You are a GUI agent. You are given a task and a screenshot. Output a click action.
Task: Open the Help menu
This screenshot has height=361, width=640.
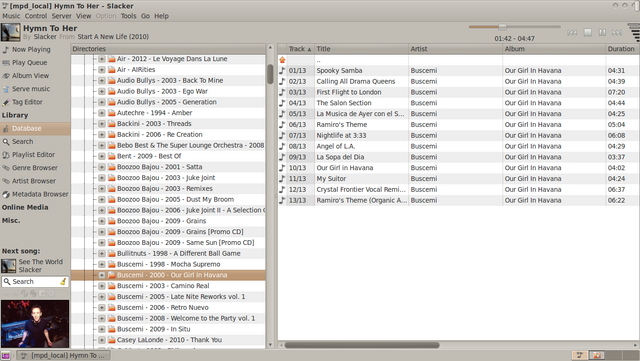click(161, 16)
